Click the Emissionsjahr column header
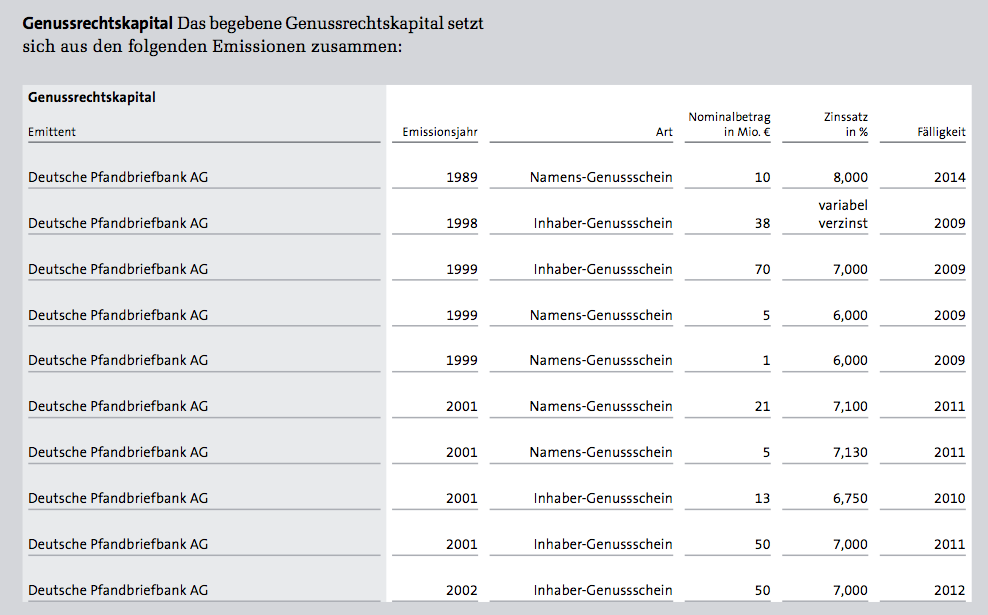 [439, 132]
